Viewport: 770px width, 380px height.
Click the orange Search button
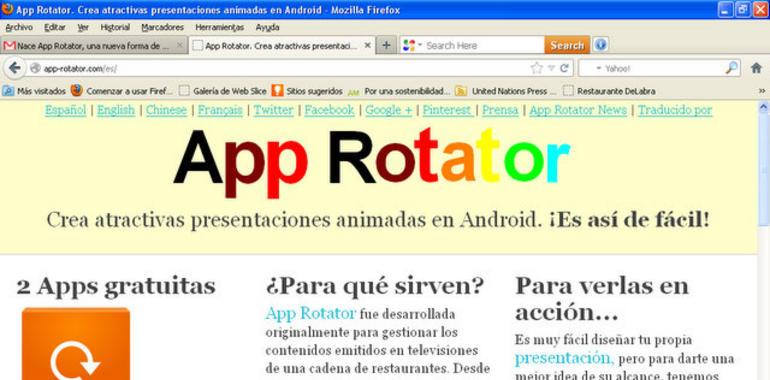[x=567, y=45]
